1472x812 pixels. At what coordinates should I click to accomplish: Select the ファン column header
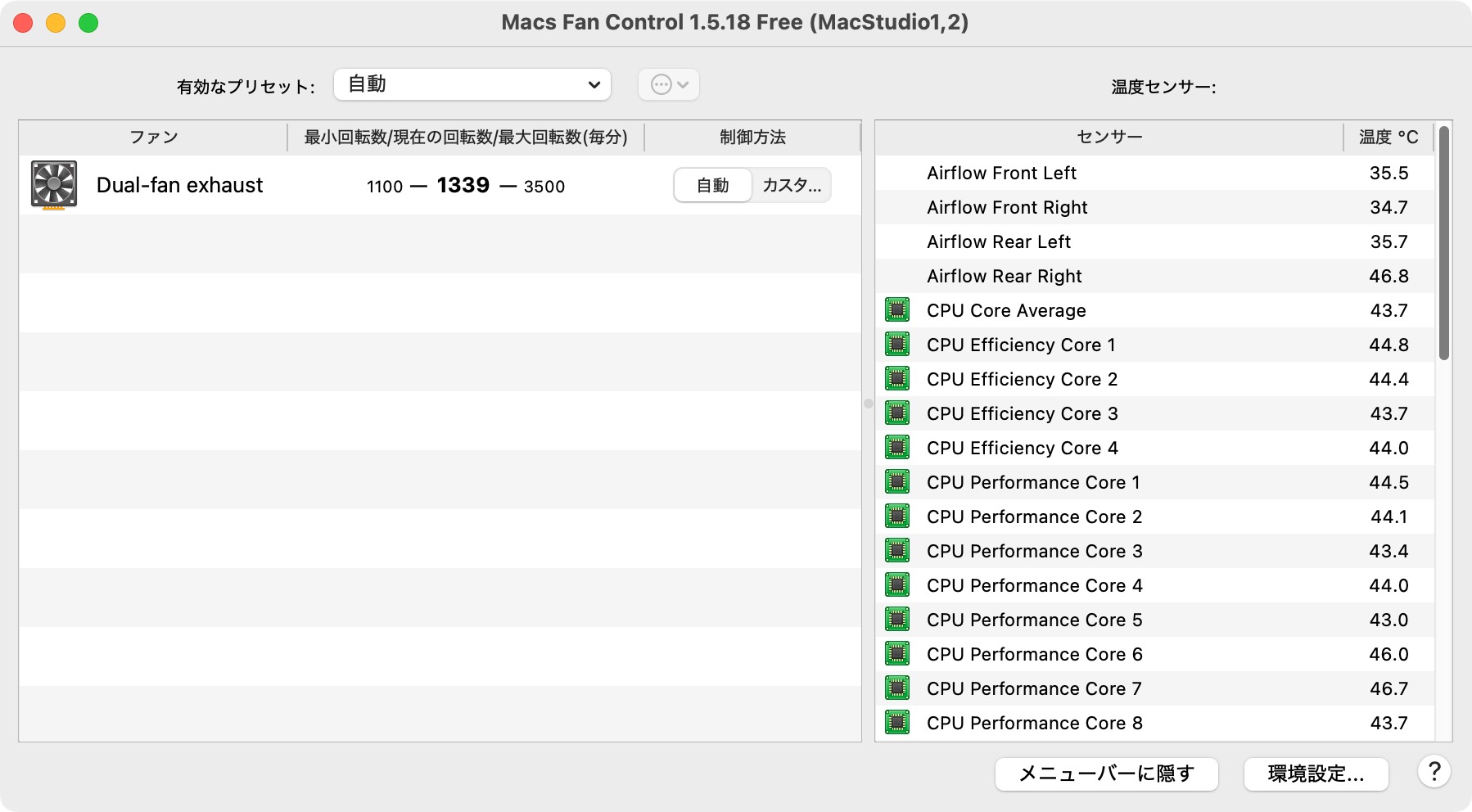click(x=154, y=137)
